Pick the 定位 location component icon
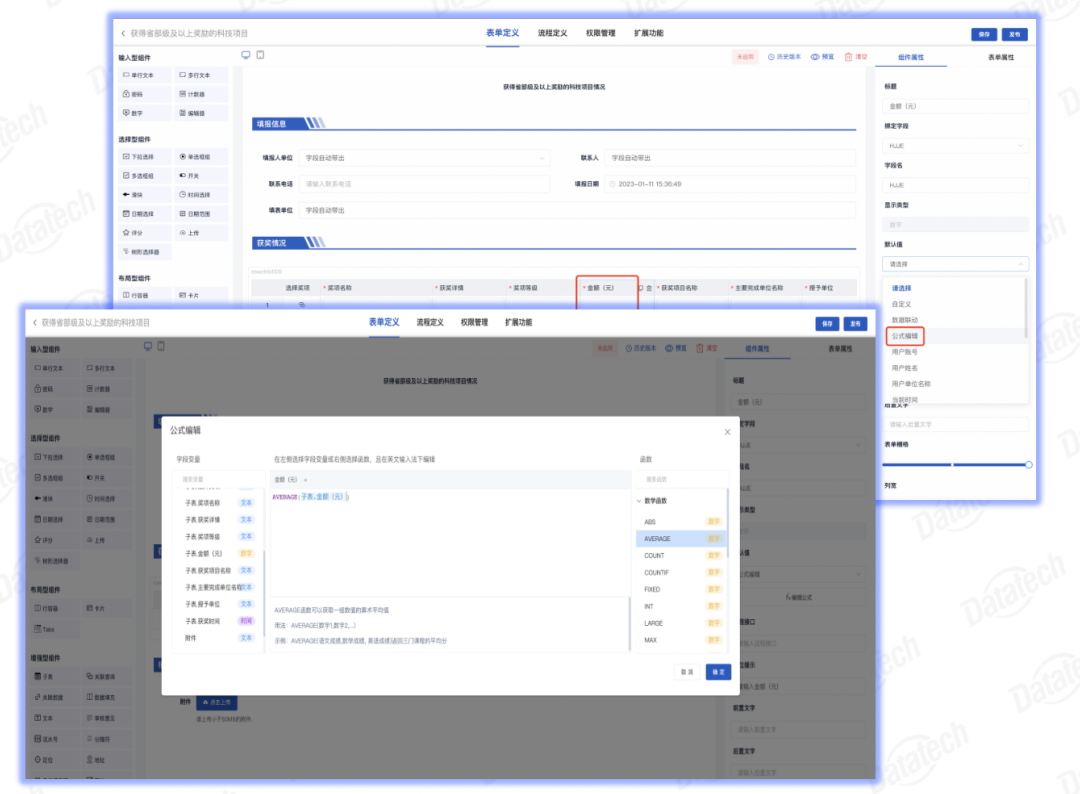 pos(38,760)
